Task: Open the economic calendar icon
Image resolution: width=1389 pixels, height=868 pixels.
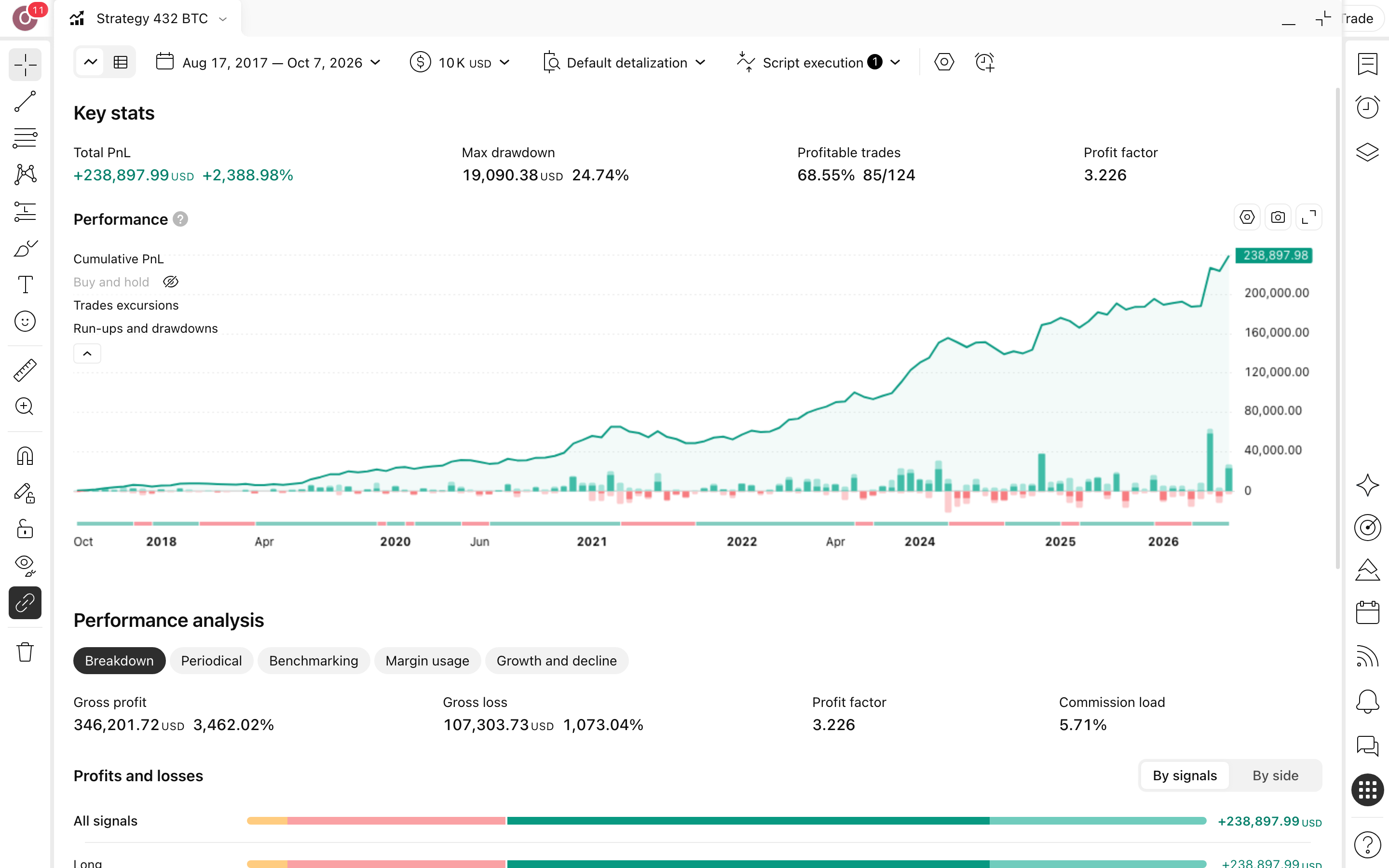Action: click(x=1367, y=612)
